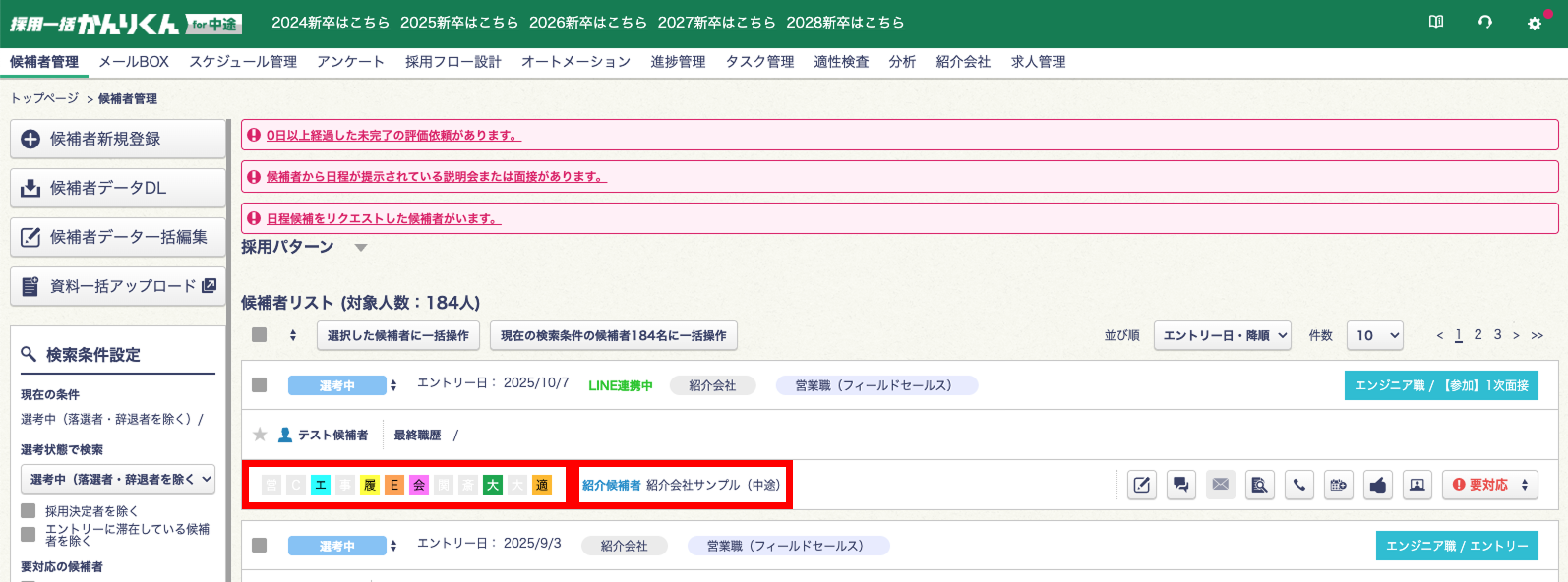Click the cyan 工 status tag
Image resolution: width=1568 pixels, height=582 pixels.
(321, 485)
